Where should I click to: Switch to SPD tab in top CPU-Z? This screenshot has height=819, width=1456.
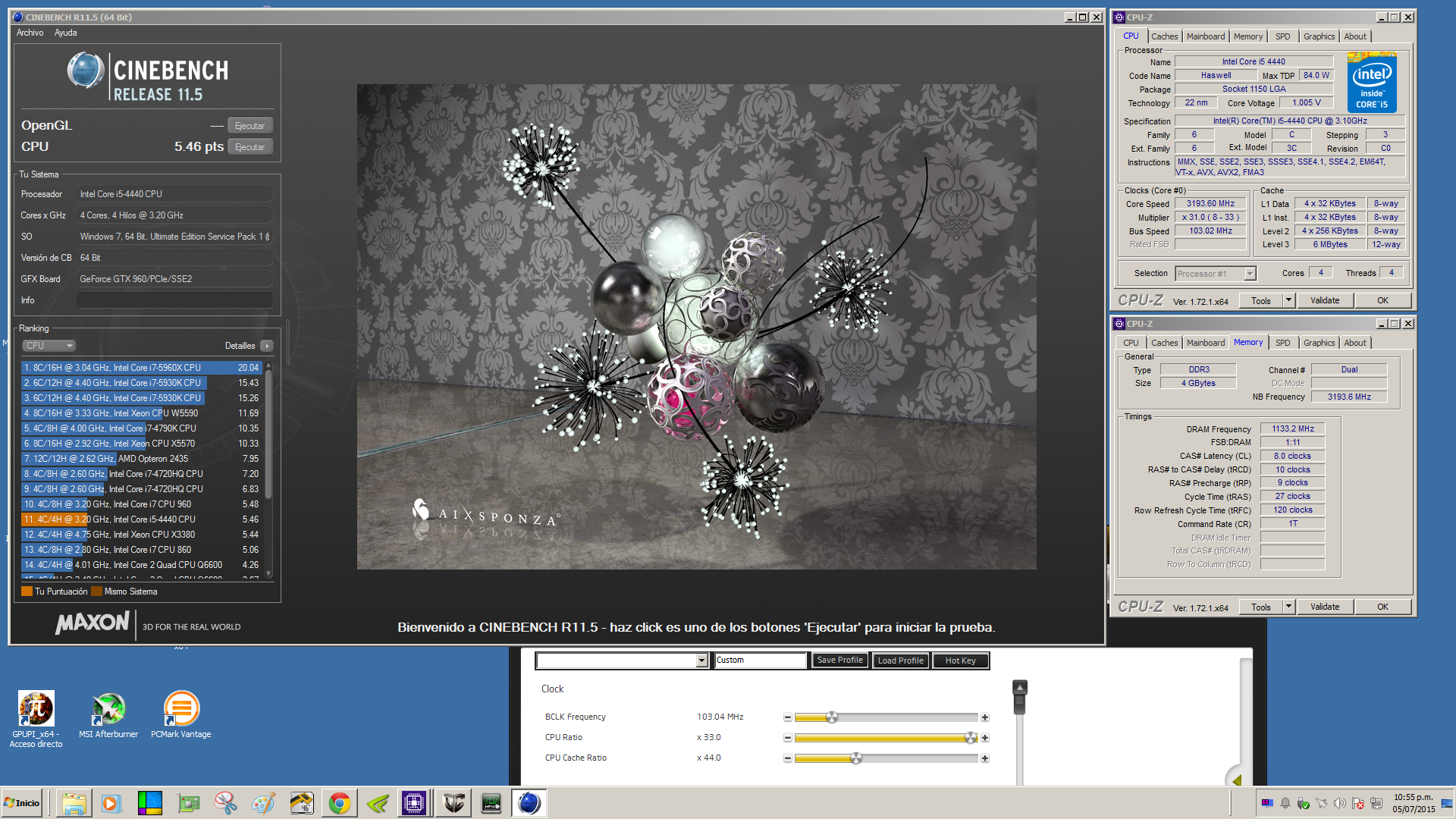coord(1282,36)
